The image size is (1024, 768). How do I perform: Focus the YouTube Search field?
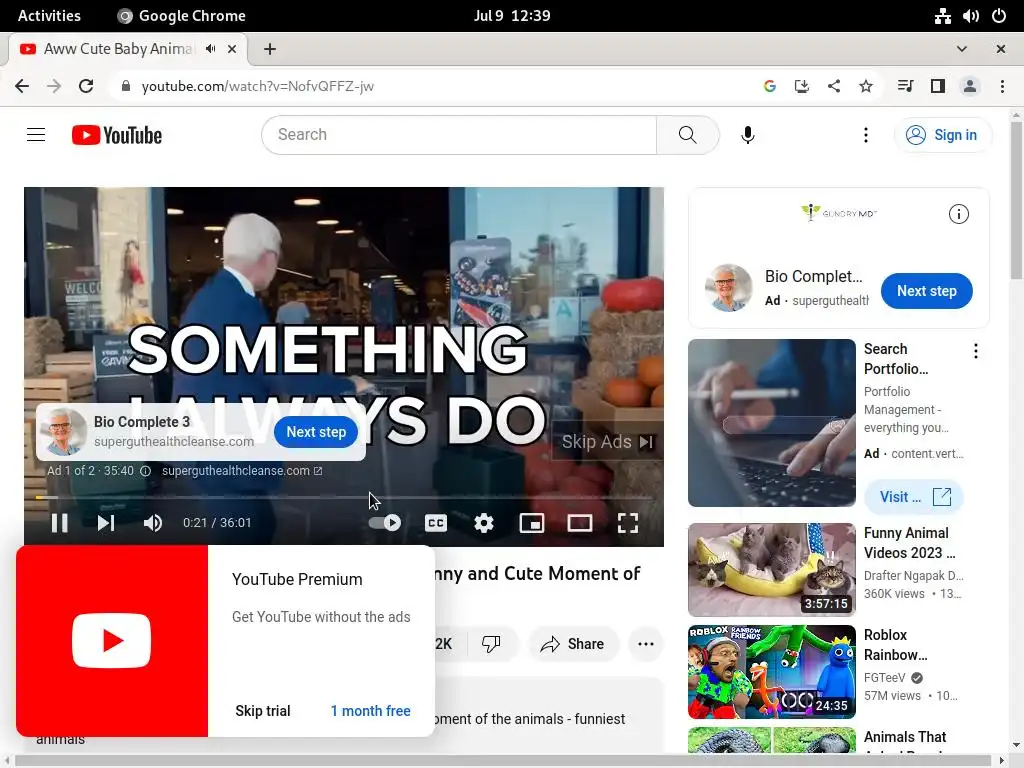point(459,135)
